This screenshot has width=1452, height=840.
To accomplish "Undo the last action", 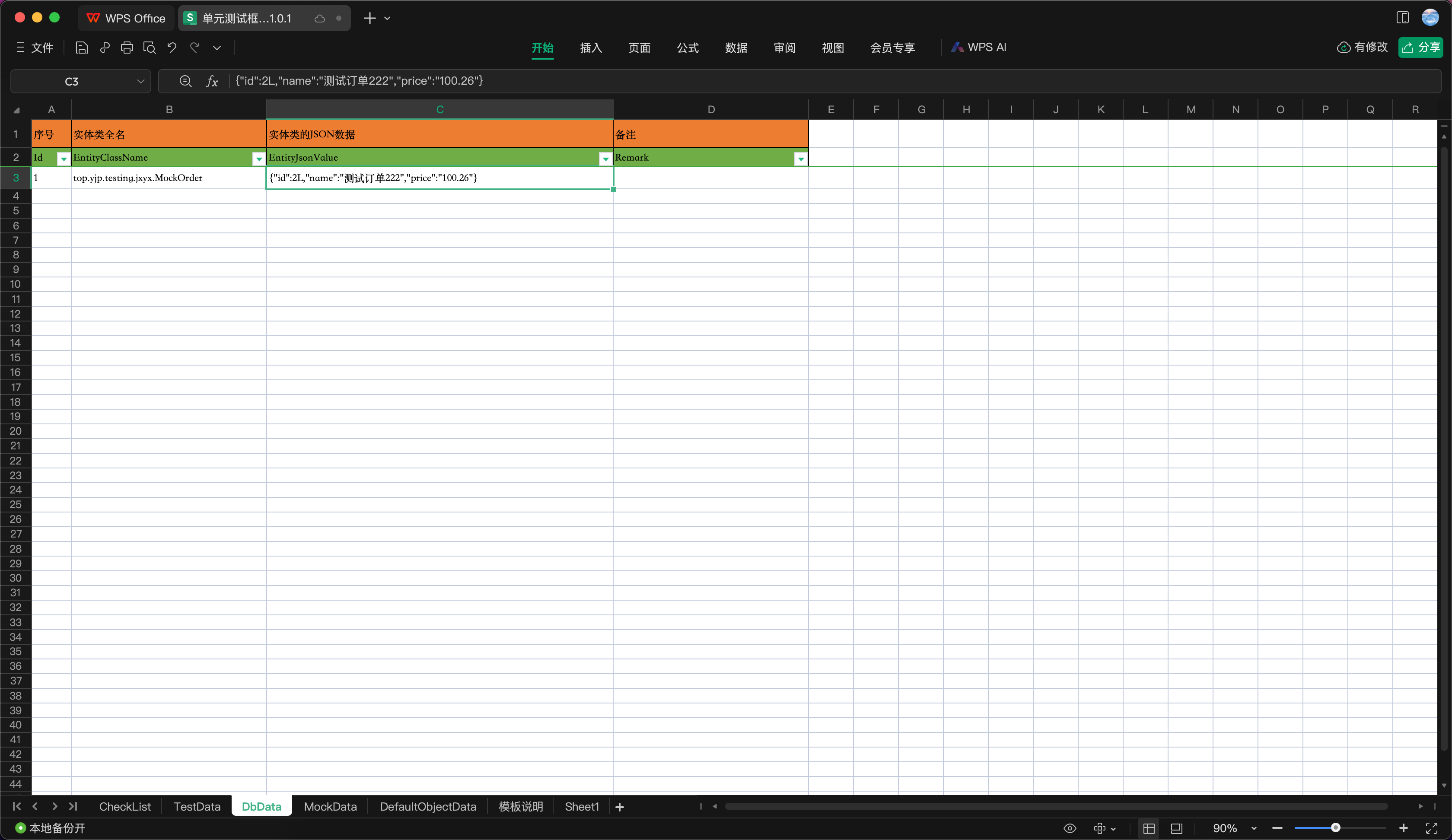I will (172, 48).
